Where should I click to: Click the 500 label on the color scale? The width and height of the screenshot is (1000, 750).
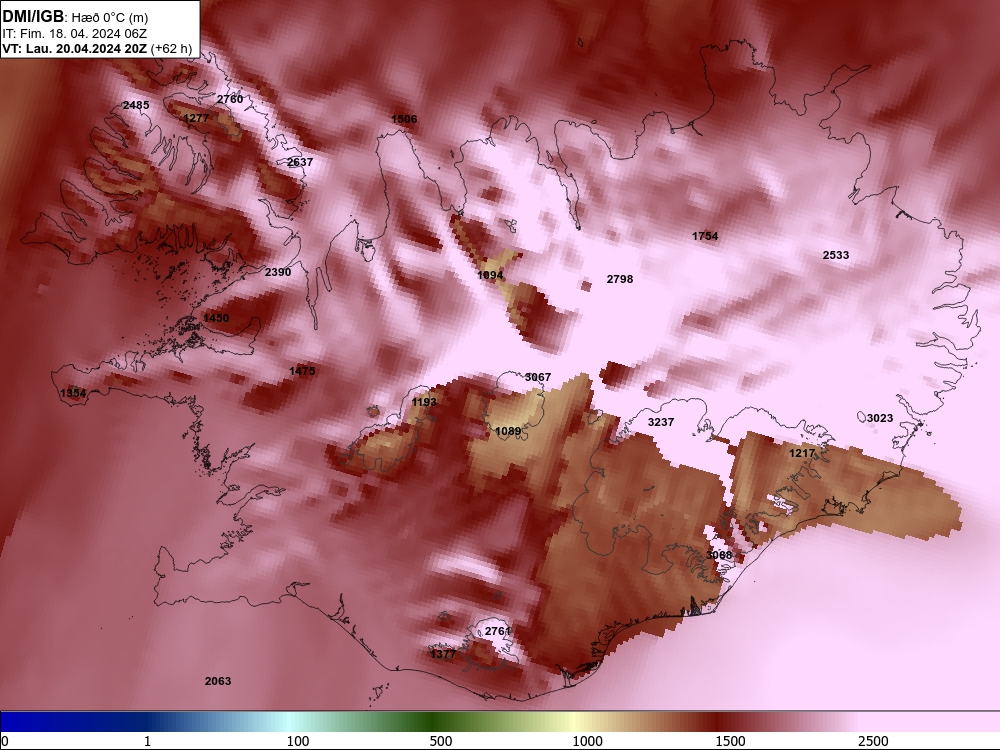pos(441,741)
